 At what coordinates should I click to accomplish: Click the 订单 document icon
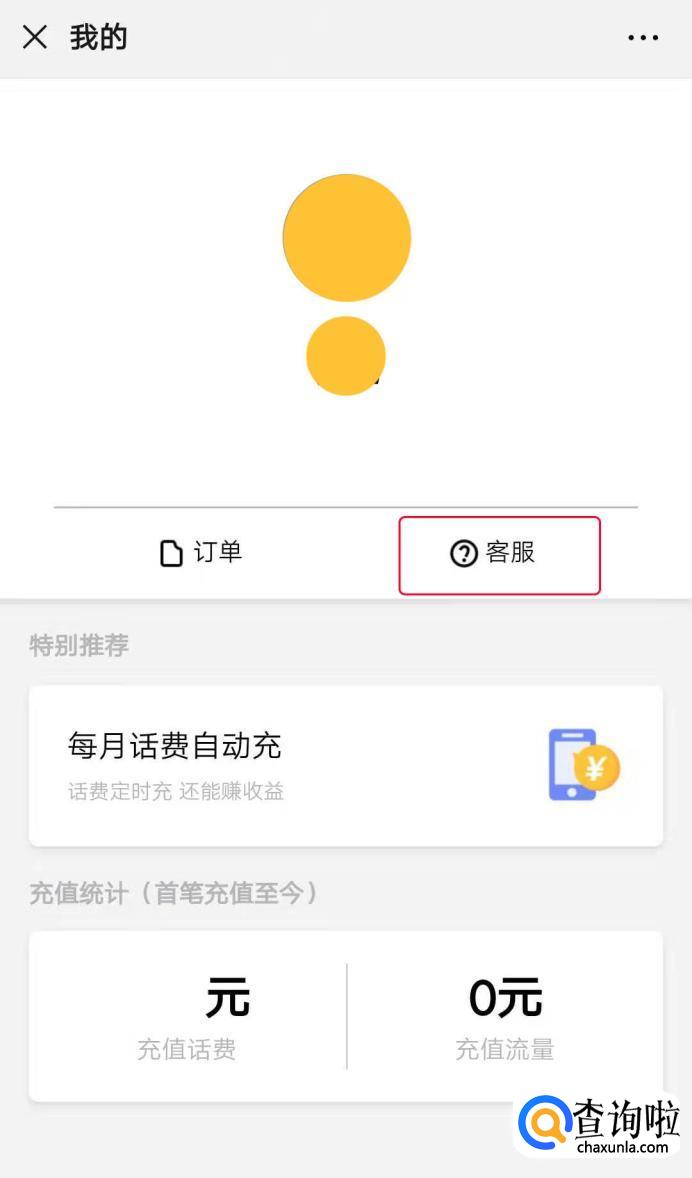[x=171, y=553]
